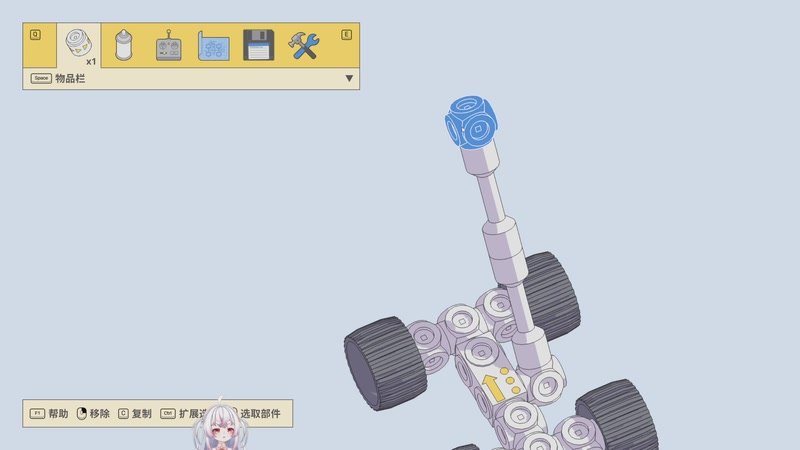Click the 移除 remove label
This screenshot has height=450, width=800.
pyautogui.click(x=99, y=413)
